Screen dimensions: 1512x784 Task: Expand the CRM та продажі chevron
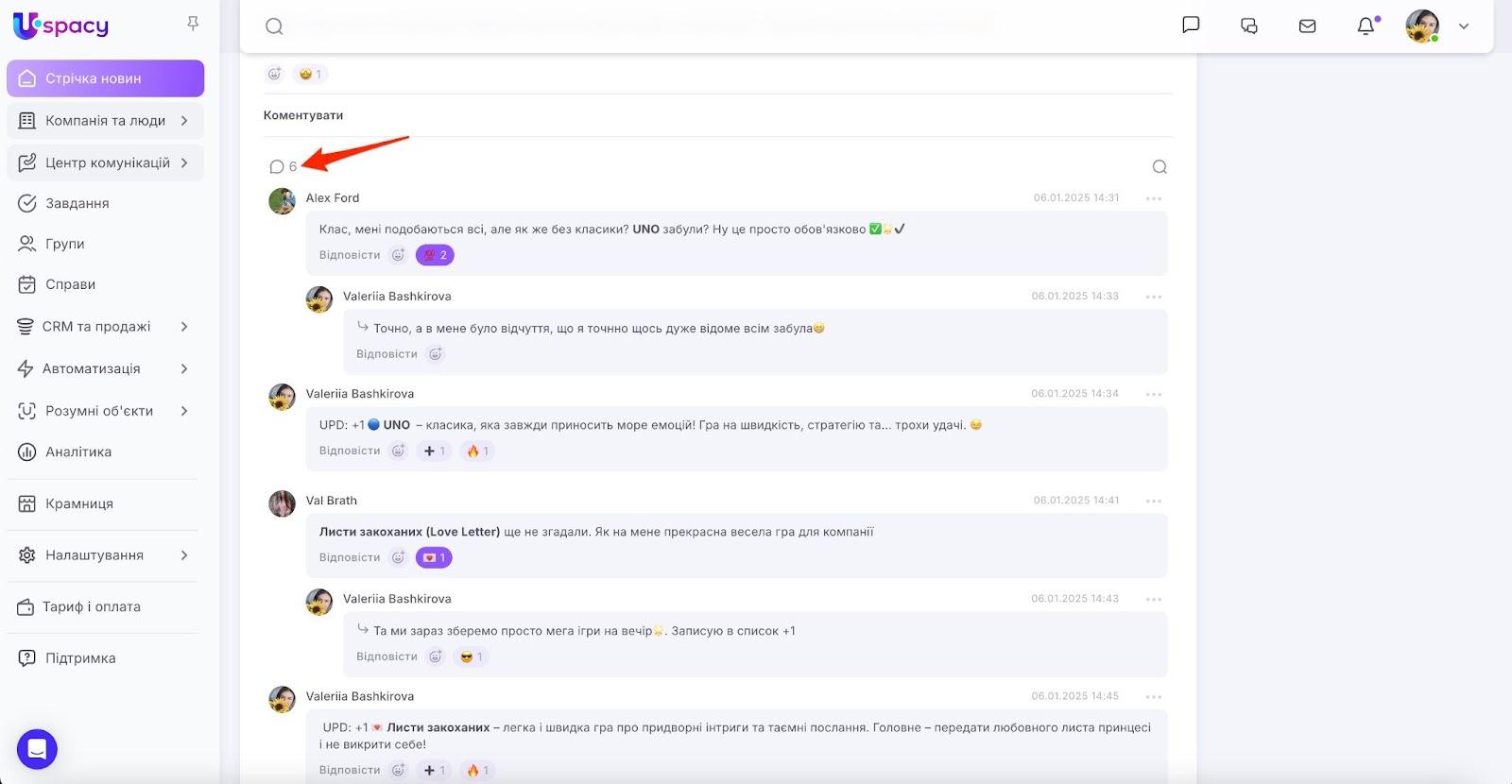tap(184, 327)
